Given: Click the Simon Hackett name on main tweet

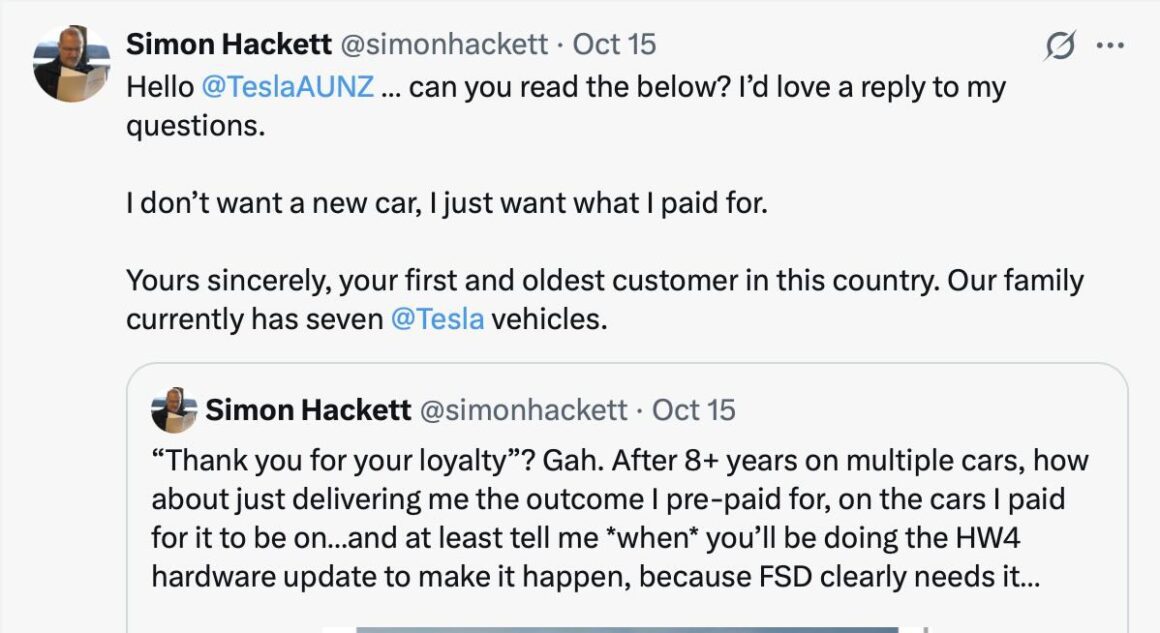Looking at the screenshot, I should coord(229,44).
